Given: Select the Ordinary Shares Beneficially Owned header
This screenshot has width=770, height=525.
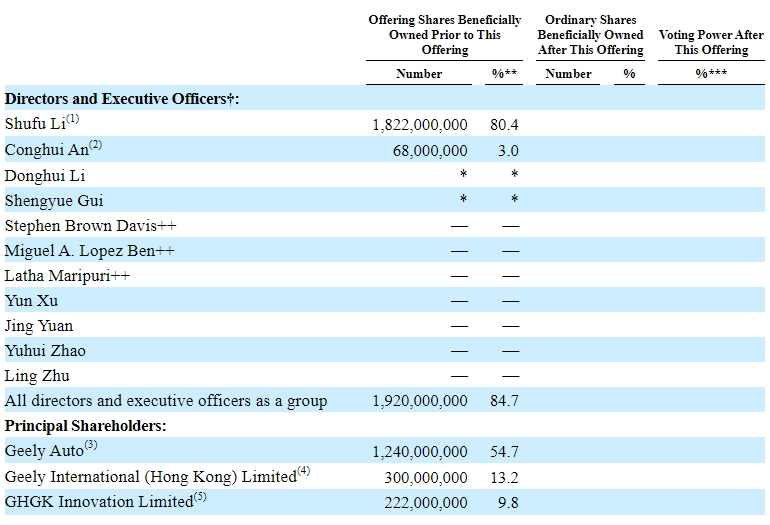Looking at the screenshot, I should 590,35.
